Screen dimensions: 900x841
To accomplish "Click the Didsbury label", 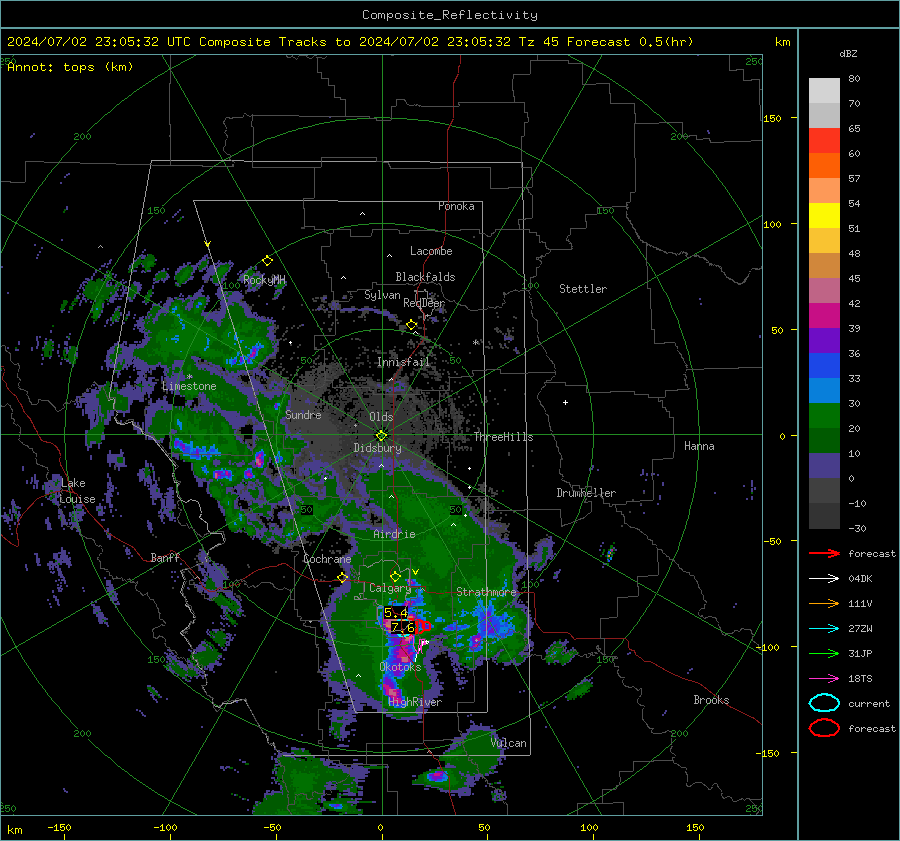I will point(377,448).
